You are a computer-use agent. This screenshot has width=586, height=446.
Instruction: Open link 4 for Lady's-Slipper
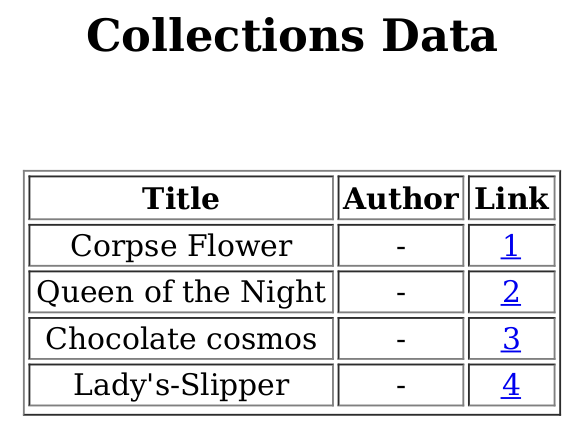coord(511,385)
